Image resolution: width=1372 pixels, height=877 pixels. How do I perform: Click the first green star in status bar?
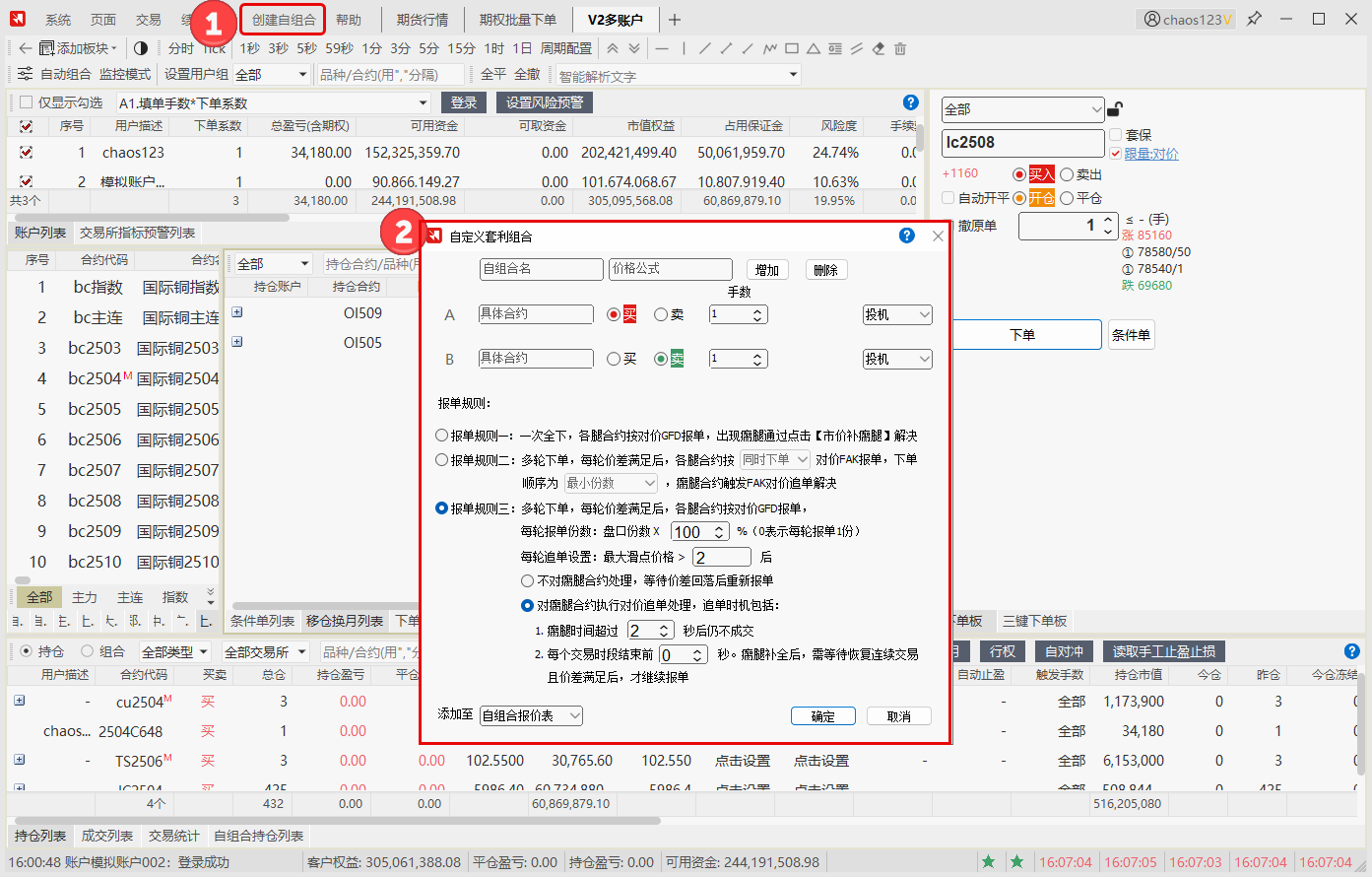coord(988,862)
